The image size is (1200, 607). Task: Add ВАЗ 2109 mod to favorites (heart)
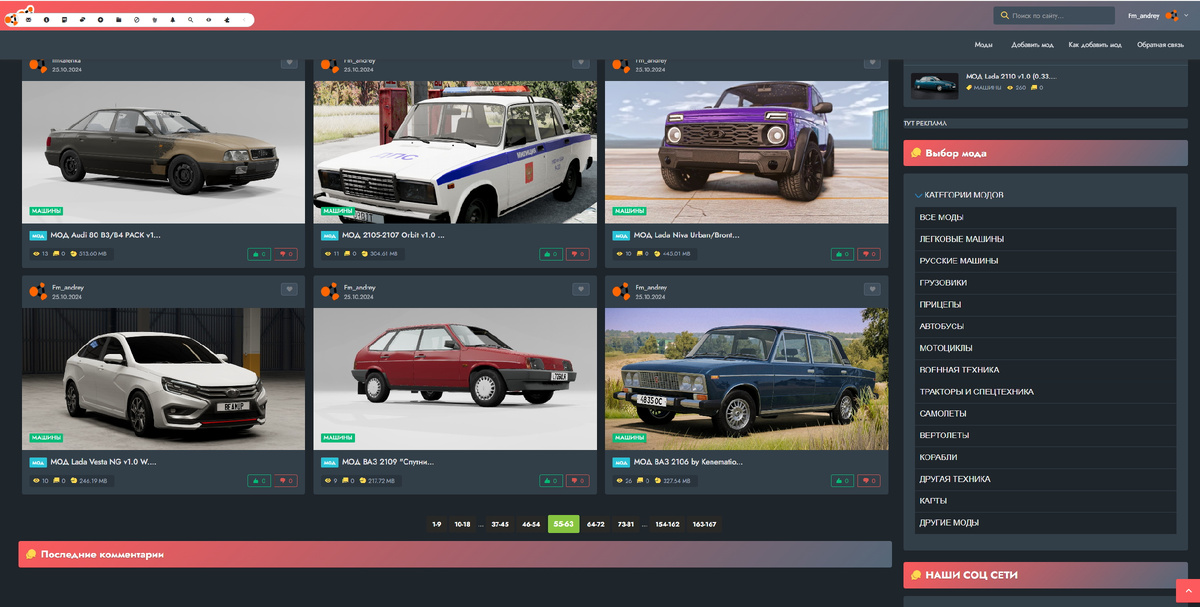coord(580,290)
